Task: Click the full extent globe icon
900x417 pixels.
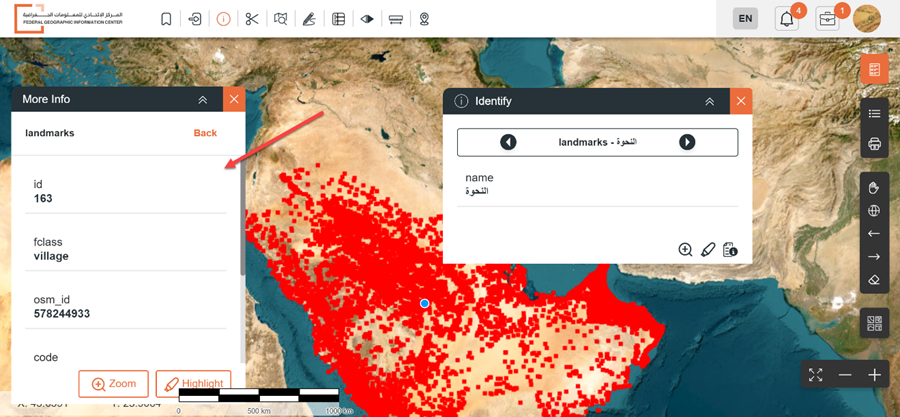Action: (x=874, y=211)
